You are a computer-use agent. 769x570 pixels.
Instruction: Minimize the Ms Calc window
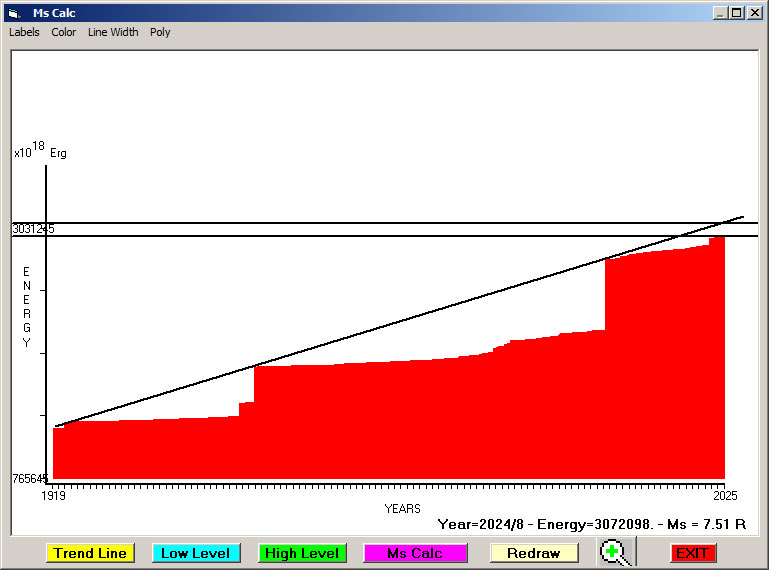(720, 13)
